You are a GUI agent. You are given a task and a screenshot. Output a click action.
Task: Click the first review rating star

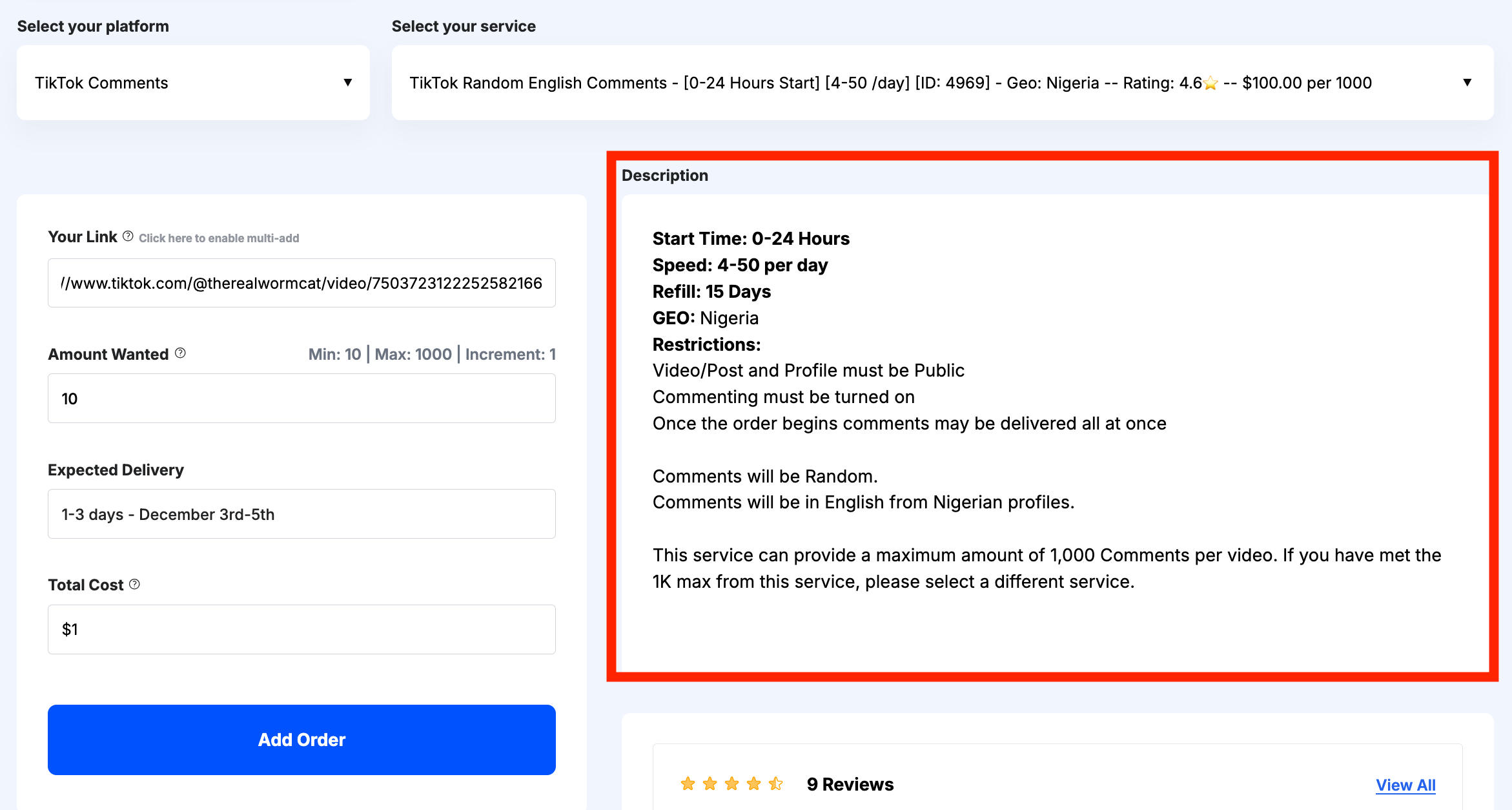click(688, 784)
